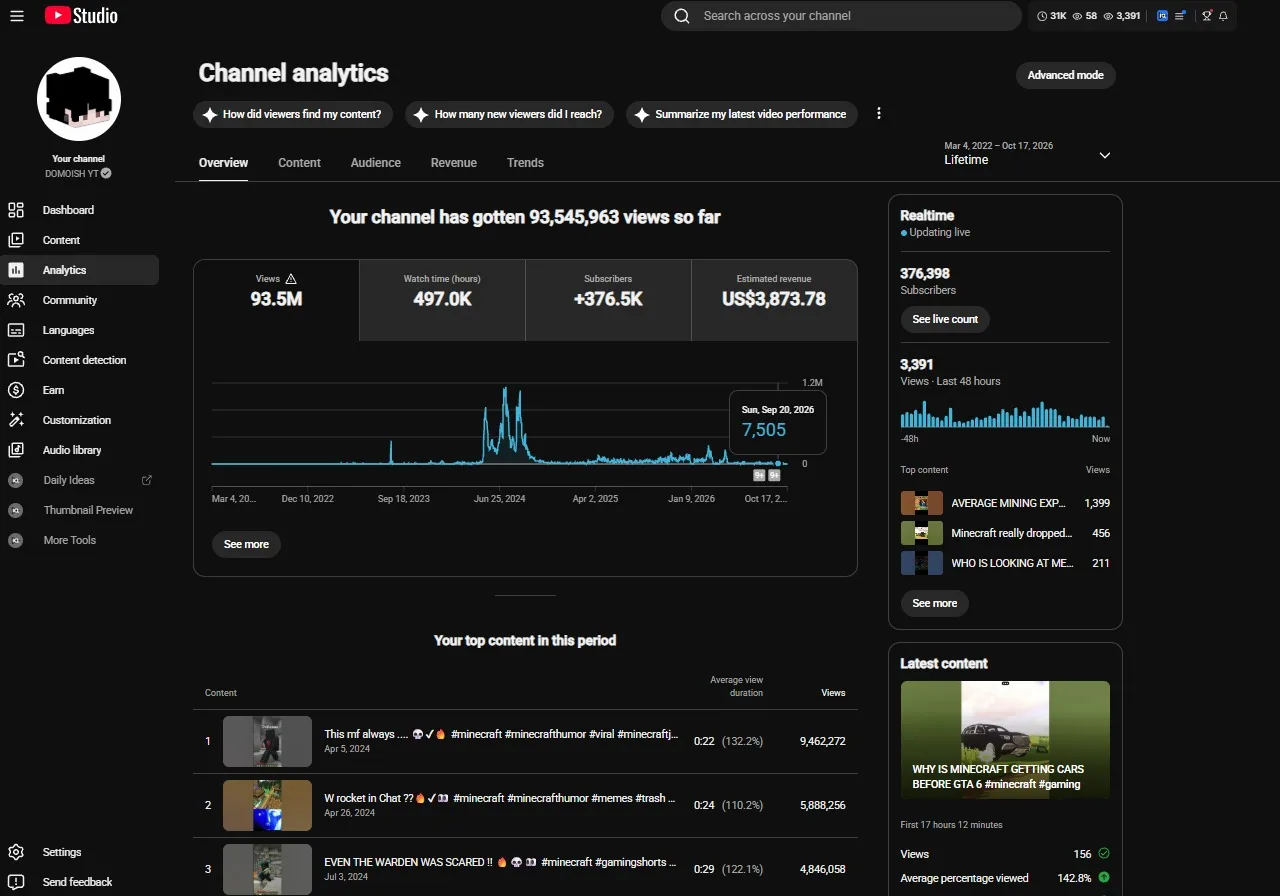Open the list icon with the blue dot
1280x896 pixels.
[1181, 16]
